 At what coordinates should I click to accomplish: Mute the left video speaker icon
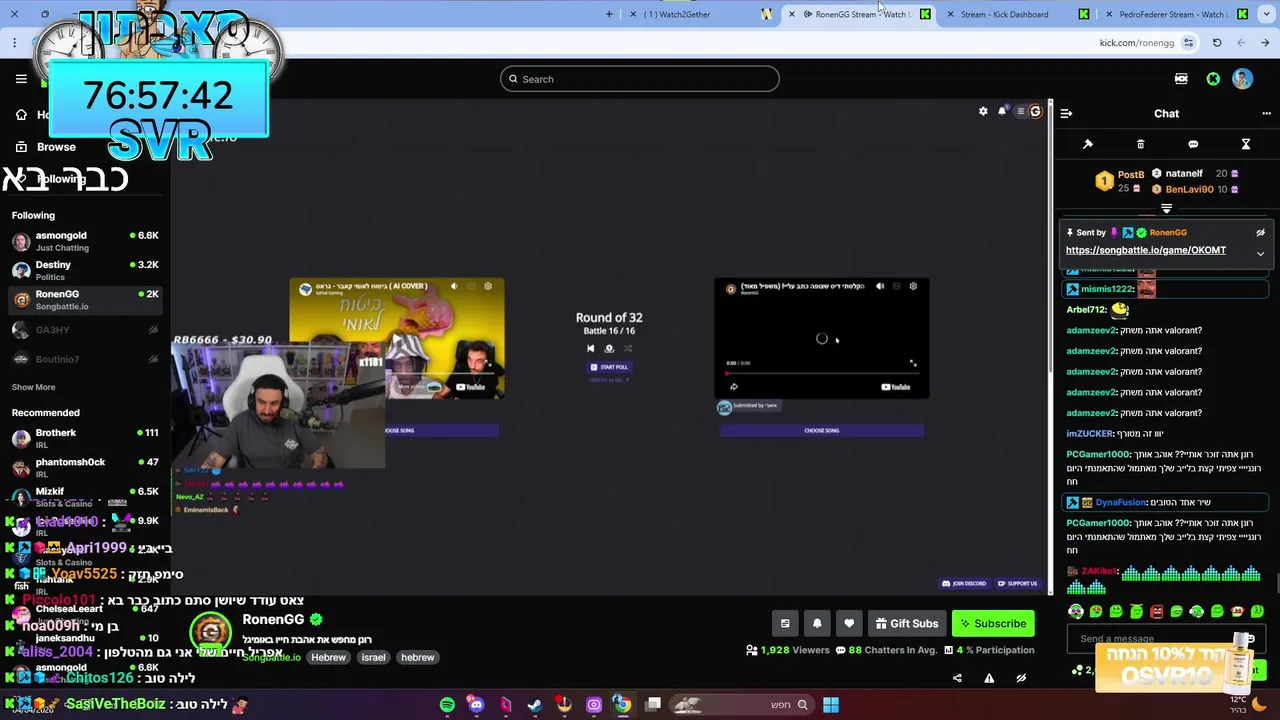click(x=454, y=286)
